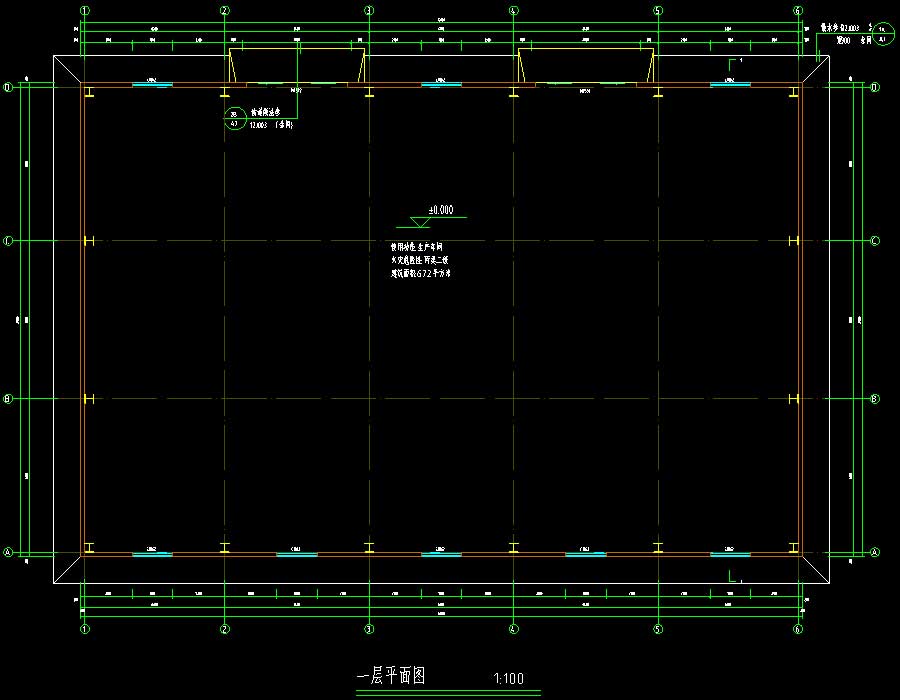Click axis bubble A on left side
Viewport: 900px width, 700px height.
tap(8, 552)
